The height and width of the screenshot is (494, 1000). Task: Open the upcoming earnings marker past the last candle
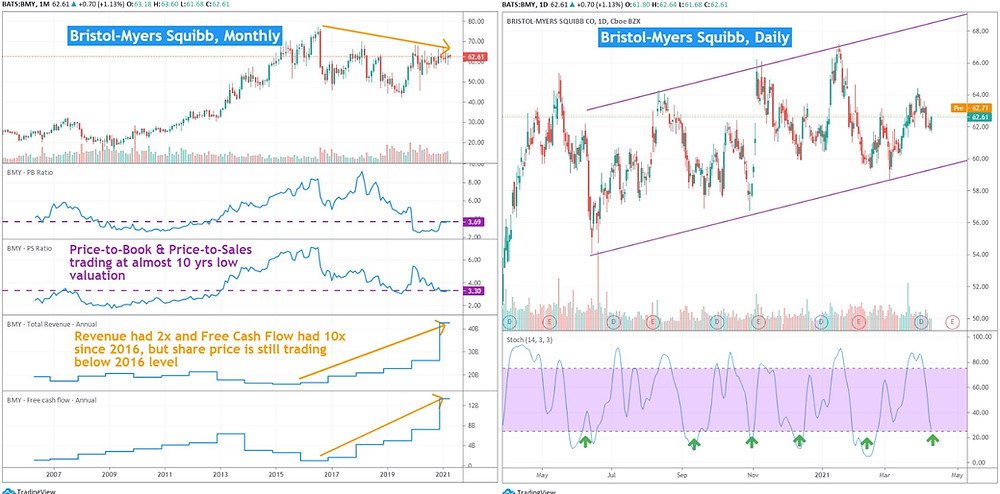click(x=952, y=321)
